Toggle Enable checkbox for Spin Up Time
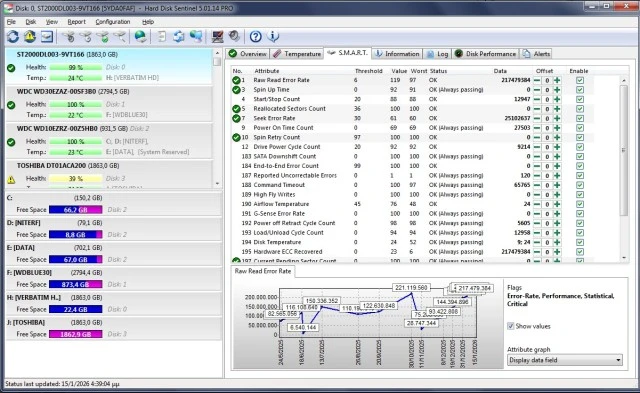Viewport: 640px width, 393px height. (x=580, y=90)
